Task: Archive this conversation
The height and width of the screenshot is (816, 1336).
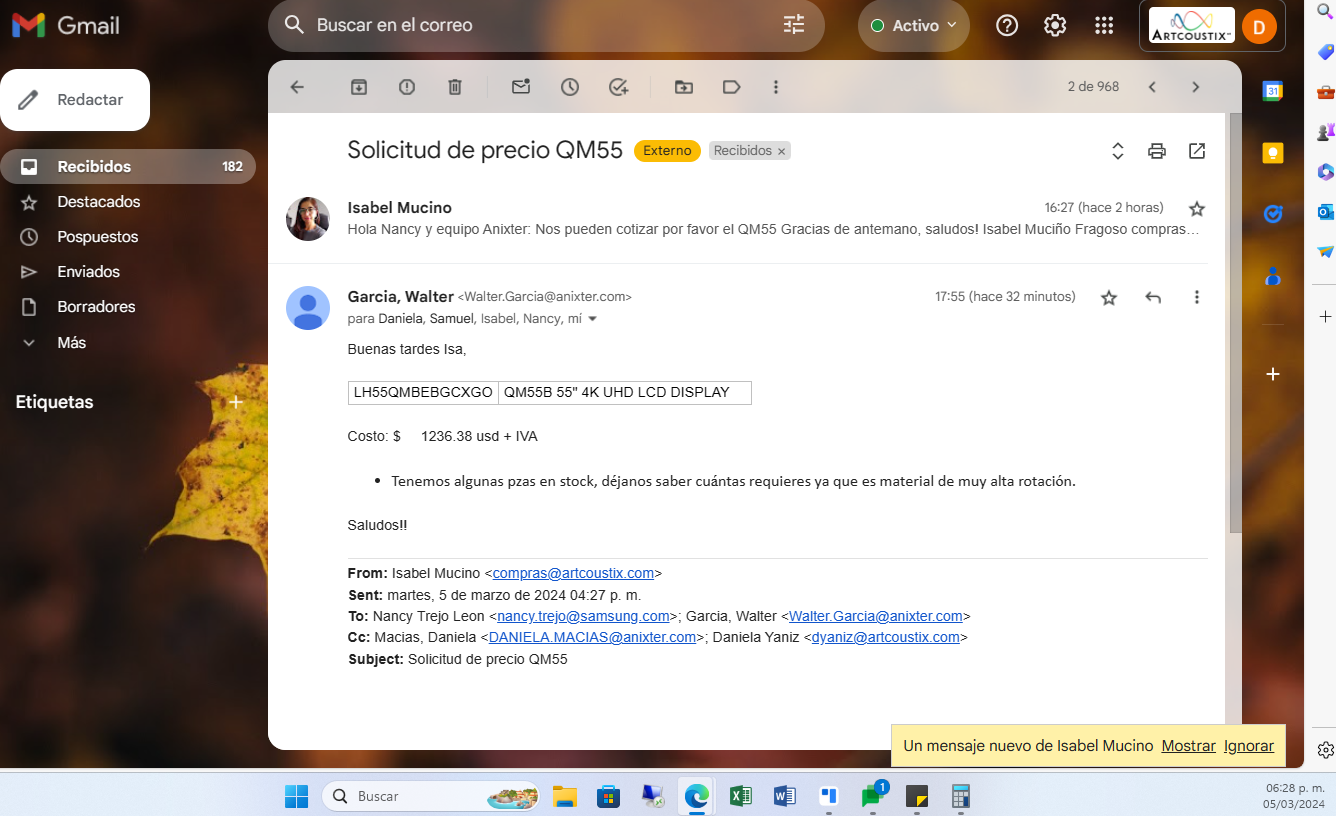Action: 358,87
